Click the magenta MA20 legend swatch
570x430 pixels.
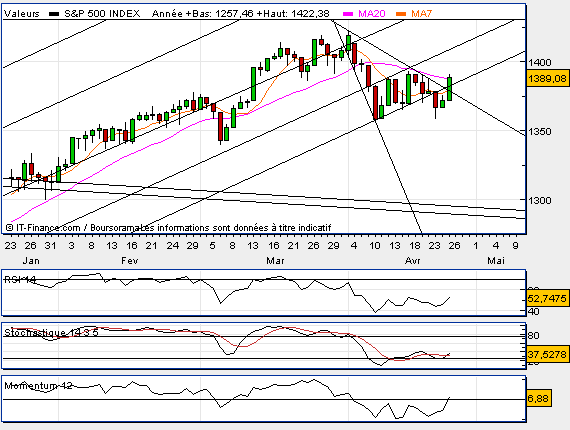(x=348, y=14)
